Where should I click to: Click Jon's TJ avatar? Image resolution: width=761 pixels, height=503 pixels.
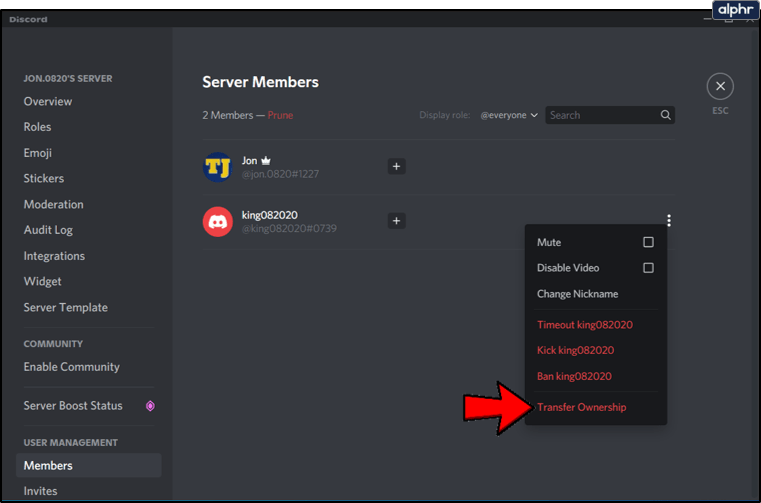click(218, 167)
